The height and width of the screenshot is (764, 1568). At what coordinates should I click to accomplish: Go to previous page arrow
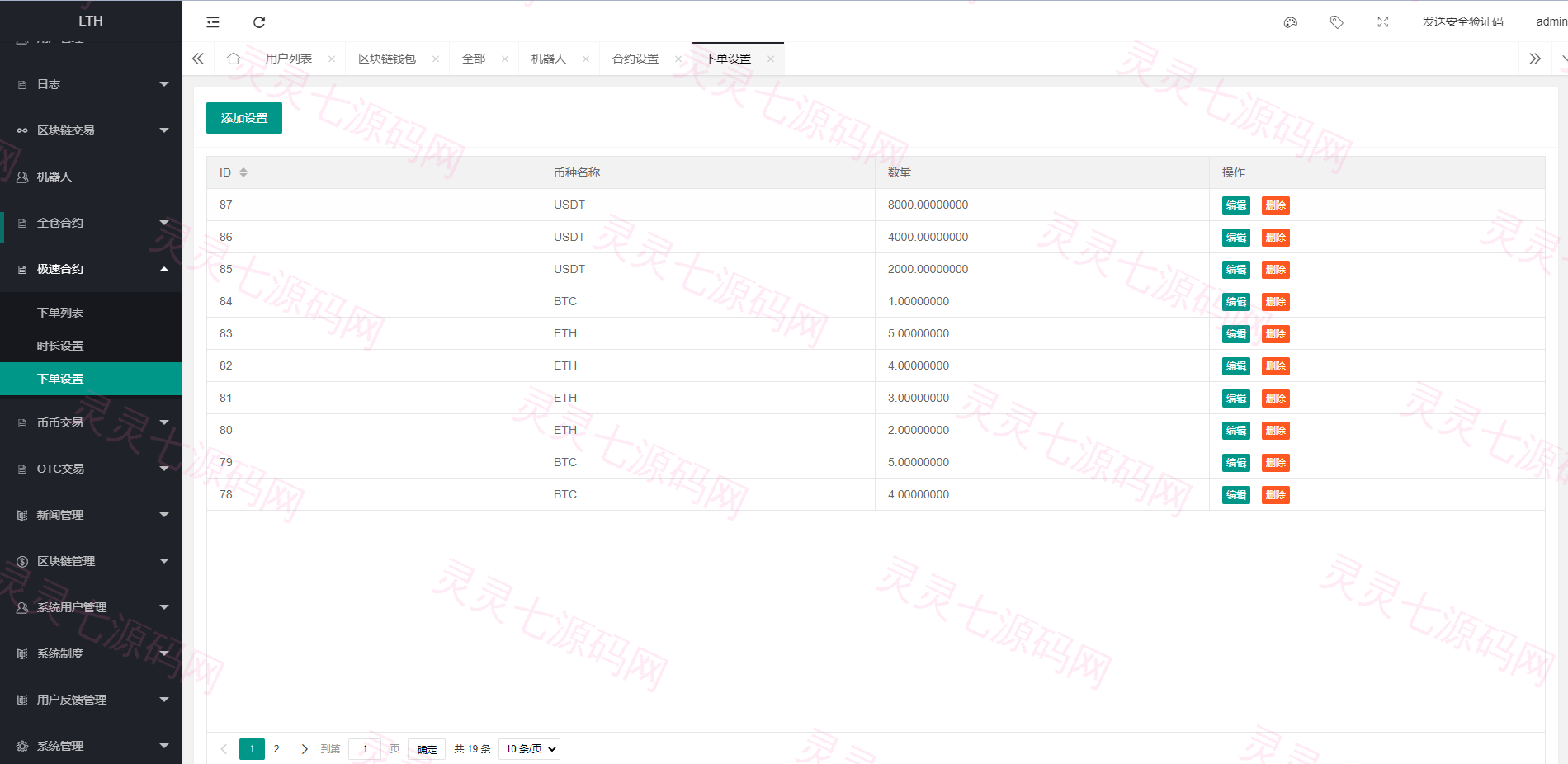point(224,749)
